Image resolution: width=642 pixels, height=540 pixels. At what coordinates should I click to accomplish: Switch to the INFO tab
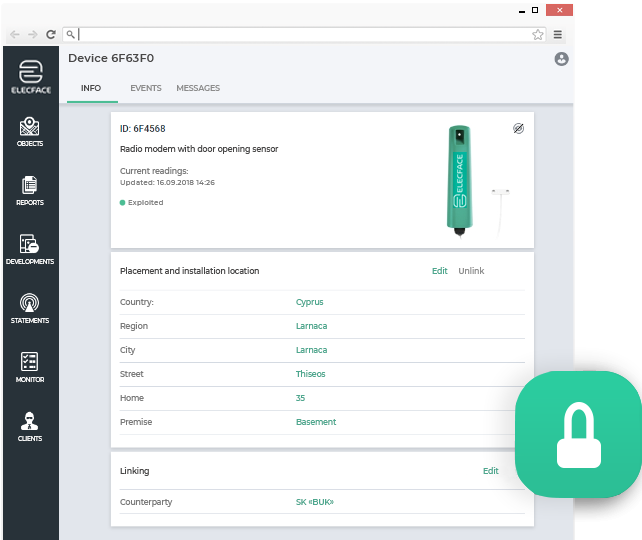pyautogui.click(x=91, y=88)
